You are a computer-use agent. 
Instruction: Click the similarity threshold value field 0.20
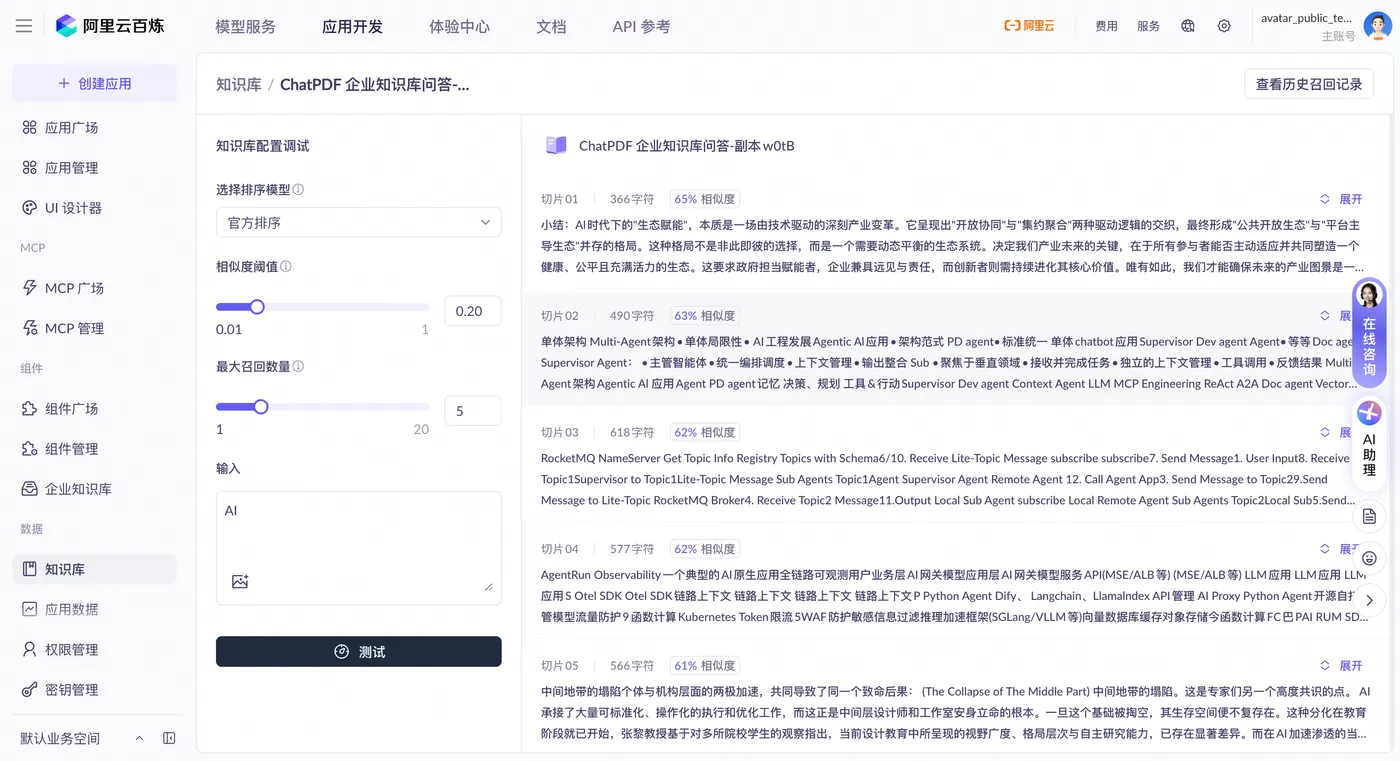(472, 311)
